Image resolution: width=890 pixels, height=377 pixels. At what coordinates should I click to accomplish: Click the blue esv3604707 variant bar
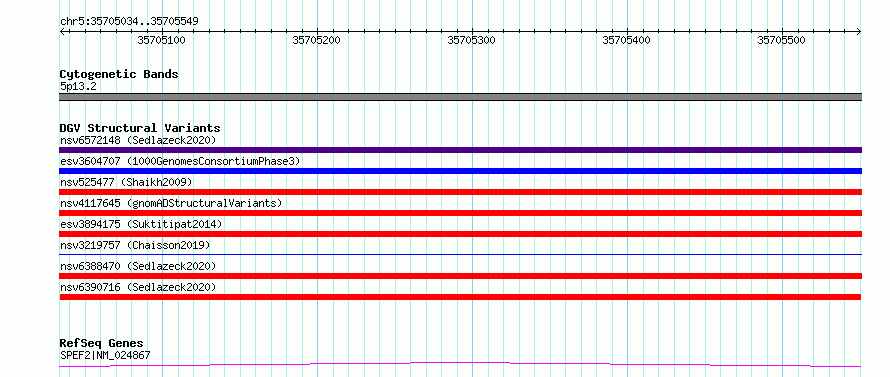pyautogui.click(x=460, y=171)
